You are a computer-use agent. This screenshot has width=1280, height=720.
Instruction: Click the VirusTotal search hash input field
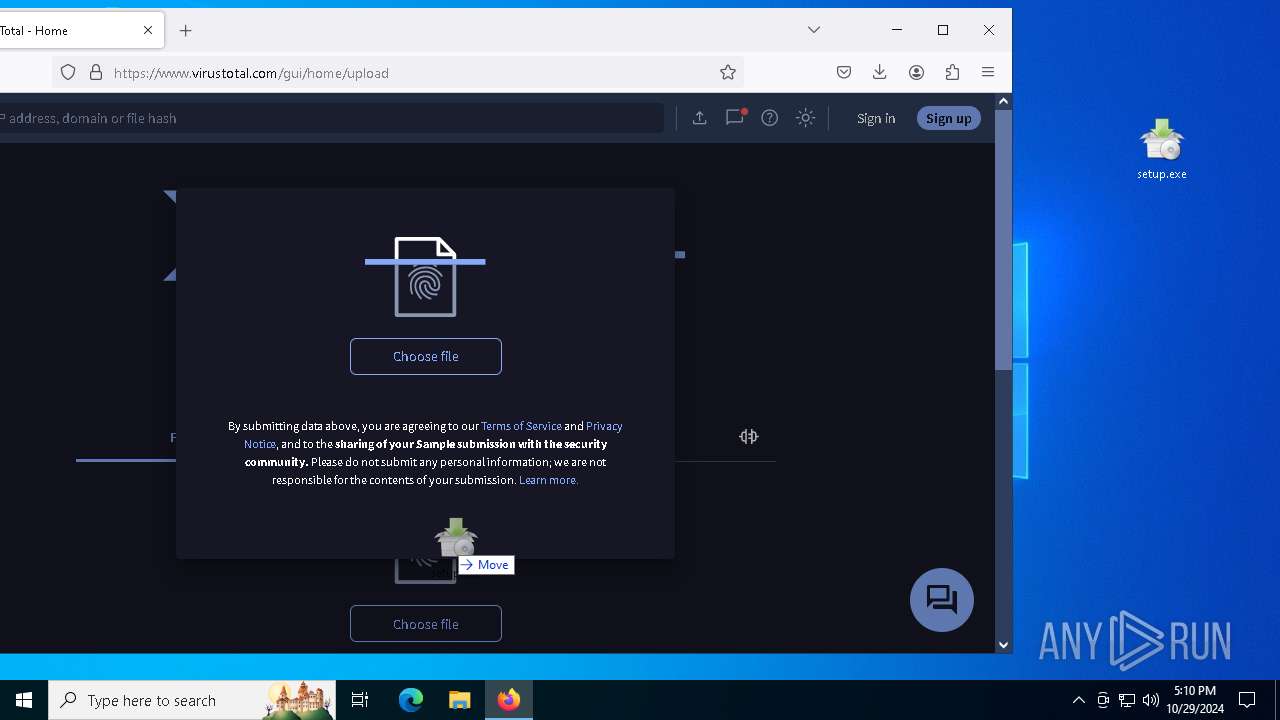click(330, 118)
